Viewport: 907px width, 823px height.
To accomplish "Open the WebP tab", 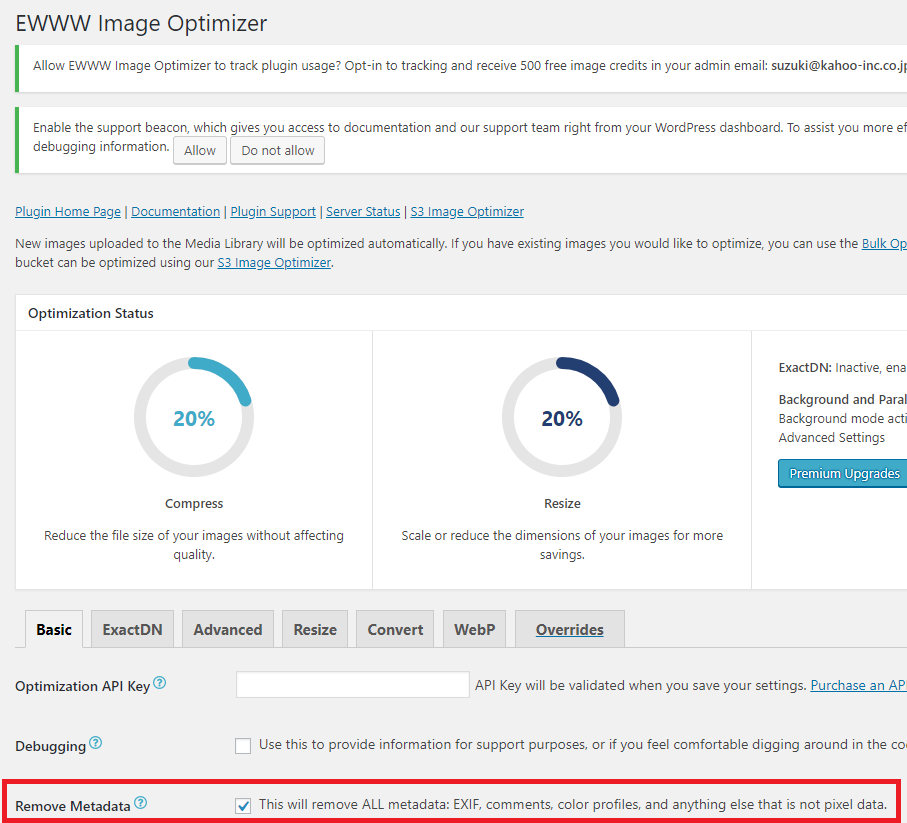I will pyautogui.click(x=475, y=629).
